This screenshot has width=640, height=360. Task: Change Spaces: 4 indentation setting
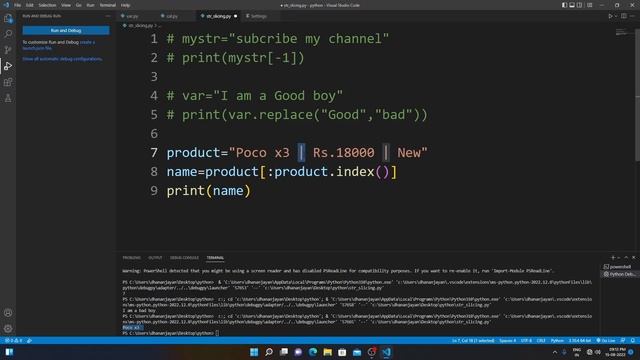(508, 340)
